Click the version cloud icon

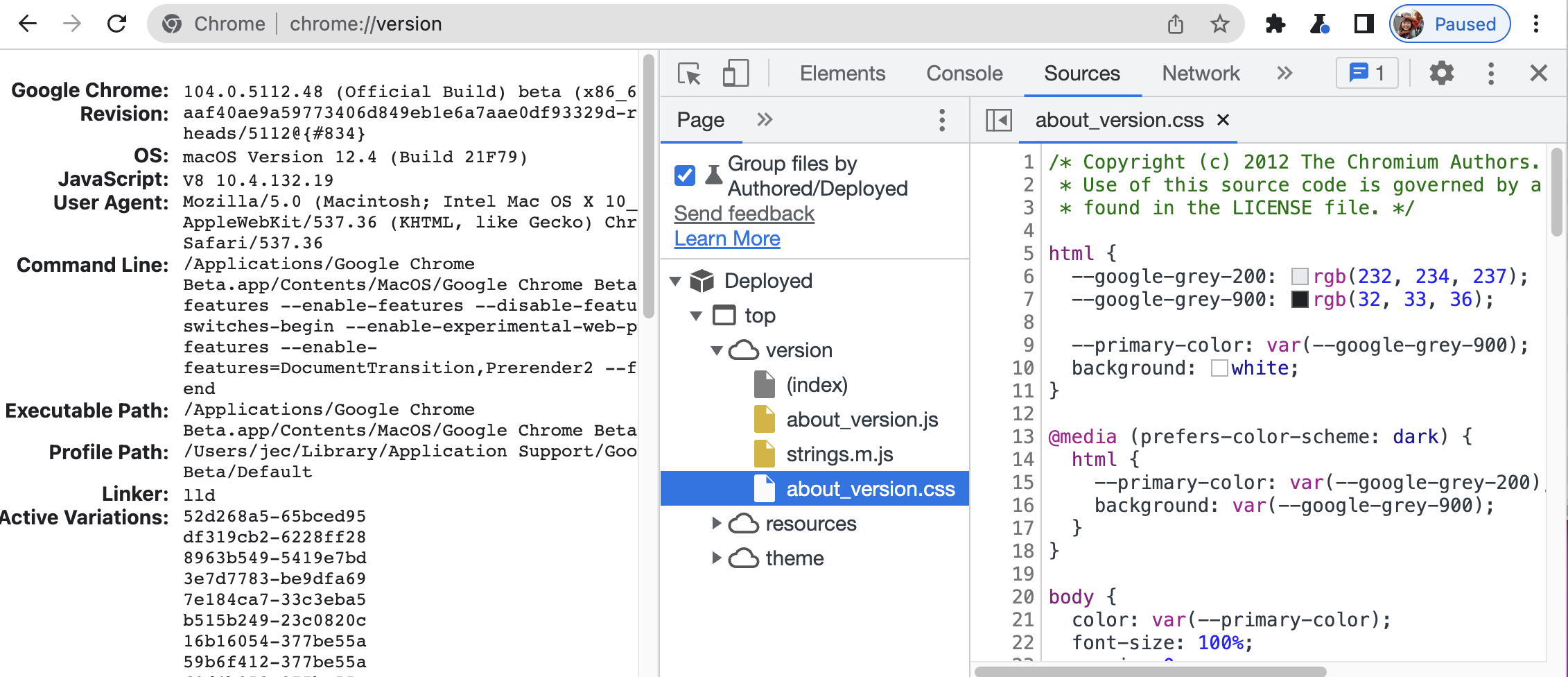[x=744, y=350]
